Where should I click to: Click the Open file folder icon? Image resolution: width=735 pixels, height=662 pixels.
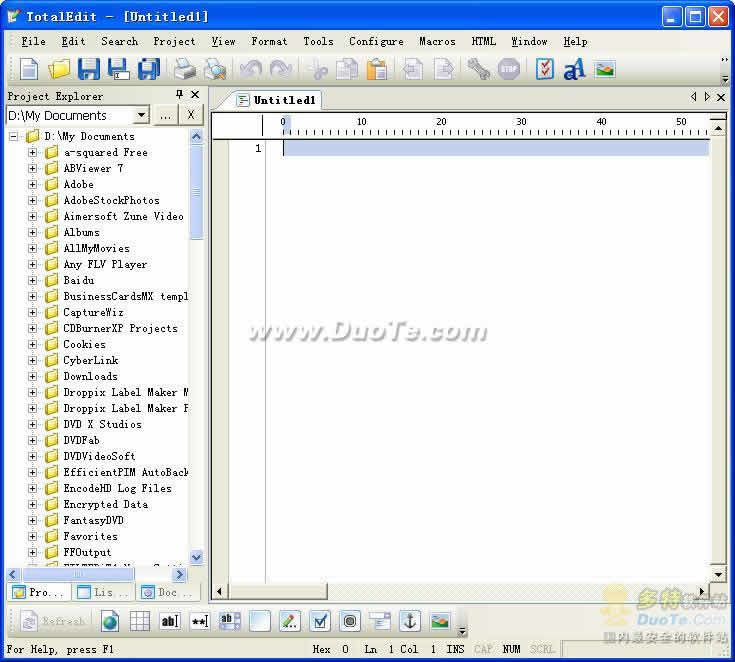coord(59,69)
